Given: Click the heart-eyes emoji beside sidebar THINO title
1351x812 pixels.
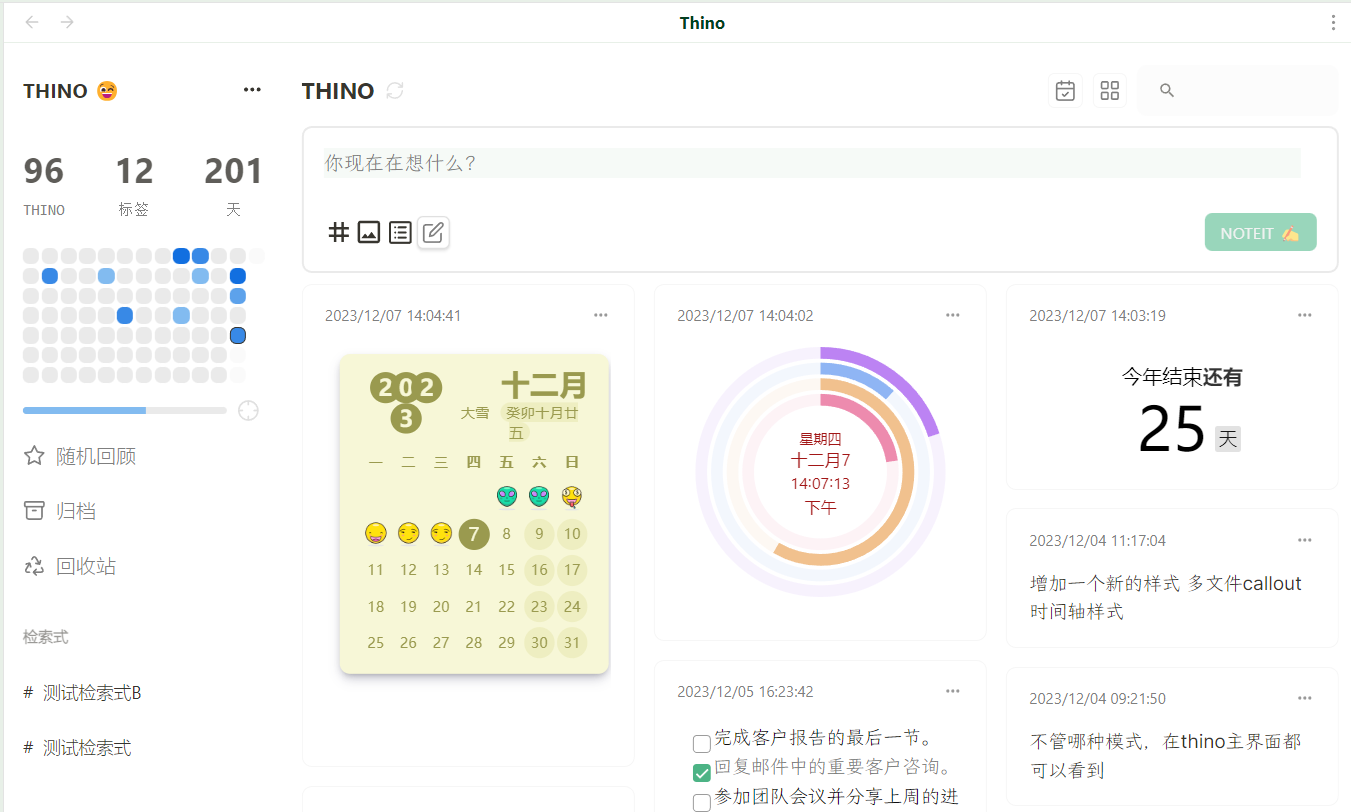Looking at the screenshot, I should pyautogui.click(x=107, y=91).
